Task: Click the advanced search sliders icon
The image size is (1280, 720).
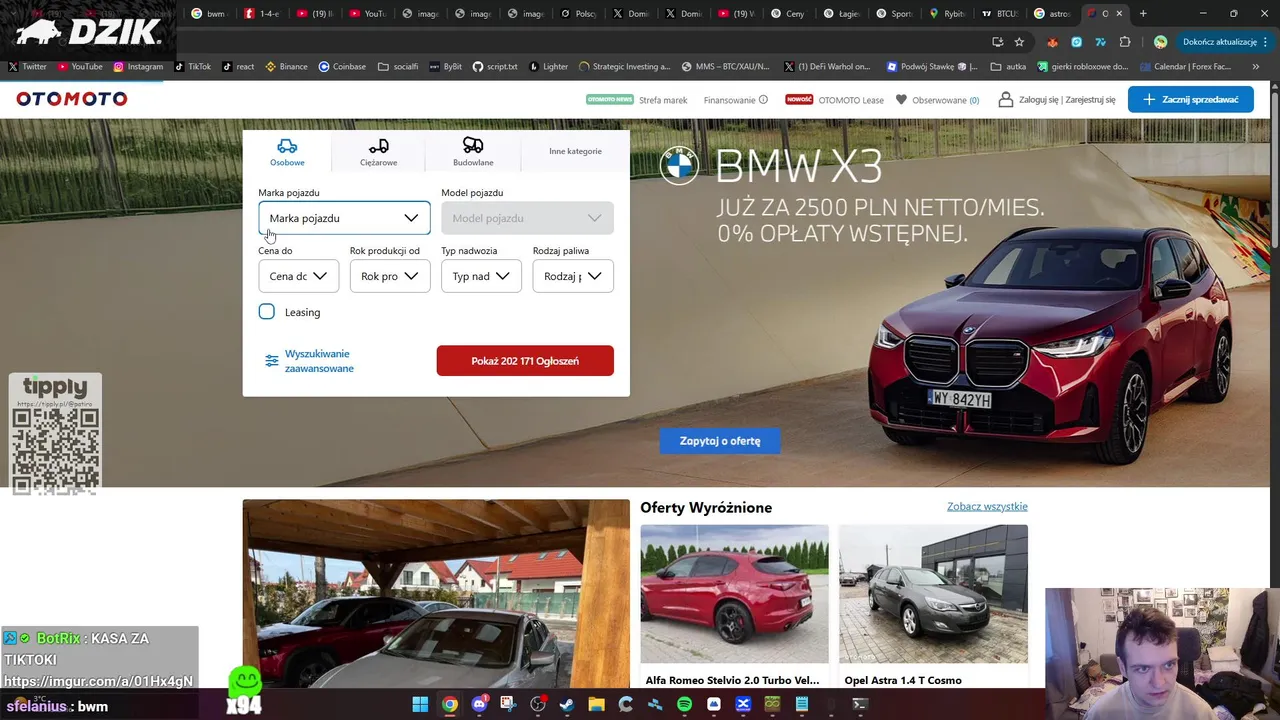Action: coord(272,361)
